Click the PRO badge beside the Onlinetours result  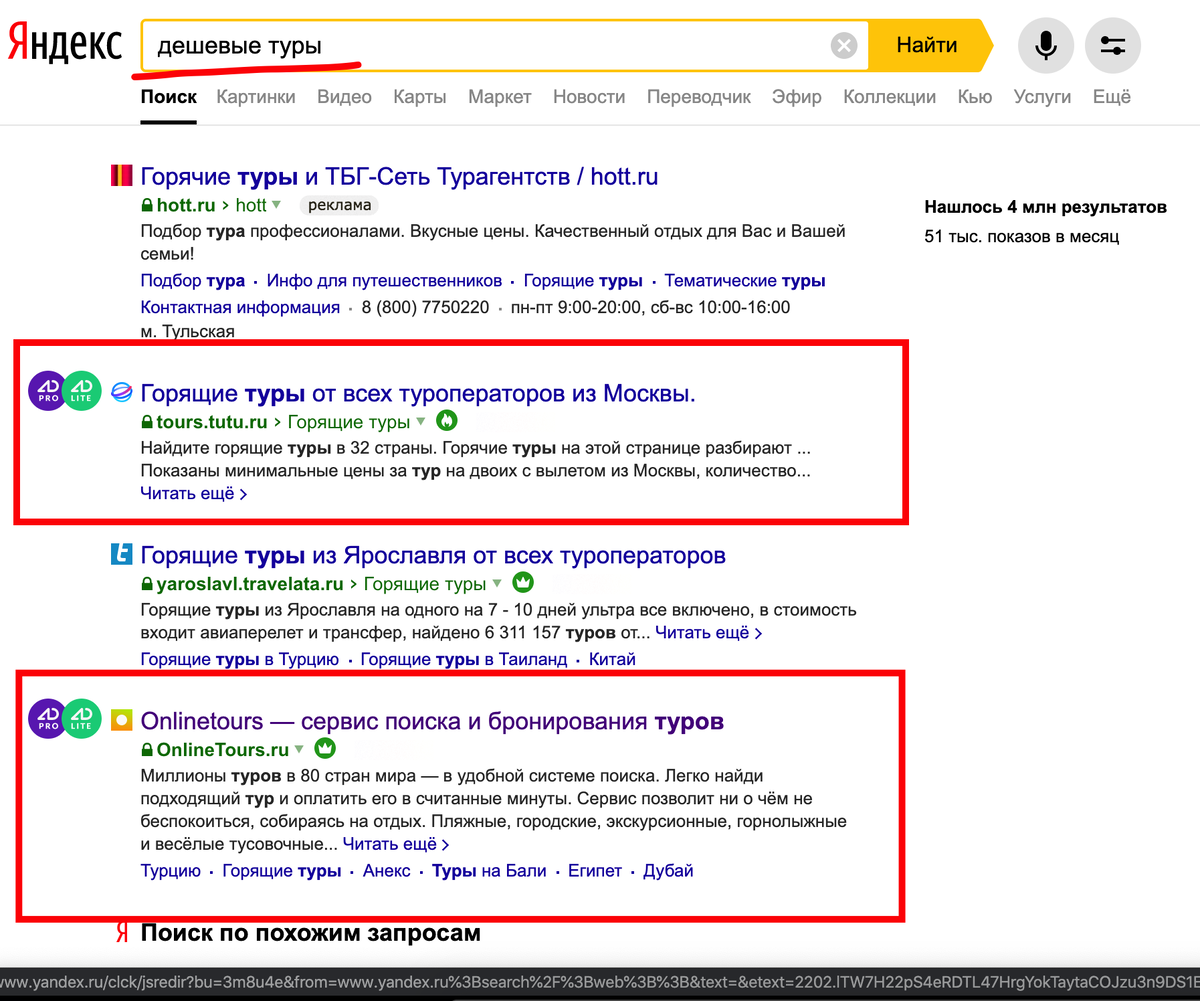coord(47,718)
